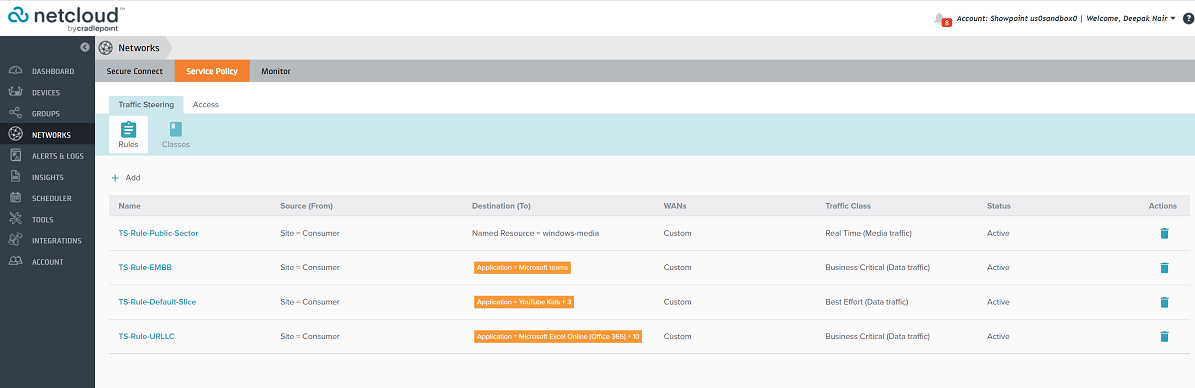
Task: Open the GROUPS menu label
Action: click(x=46, y=114)
